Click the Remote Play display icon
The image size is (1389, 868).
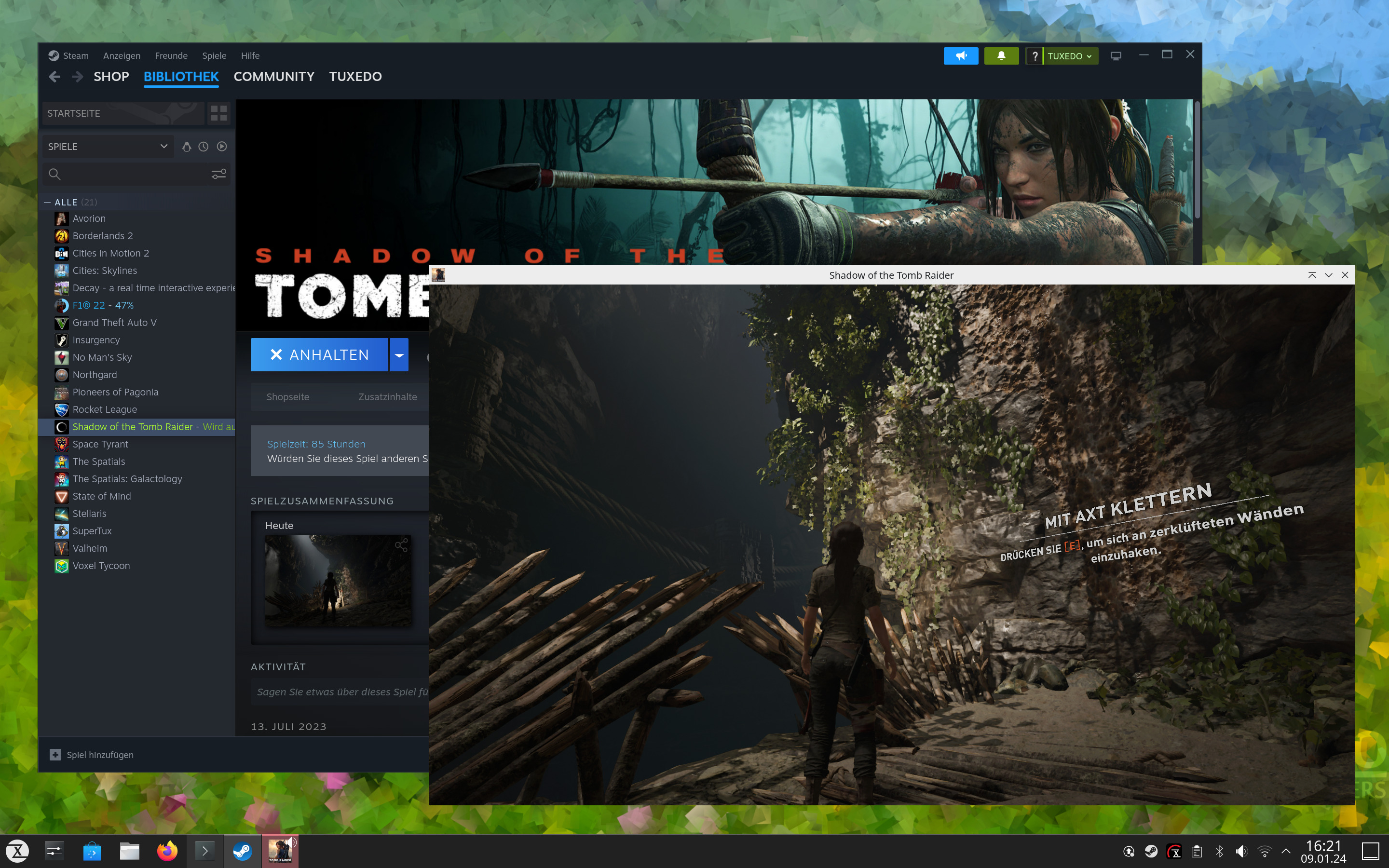pyautogui.click(x=1117, y=55)
